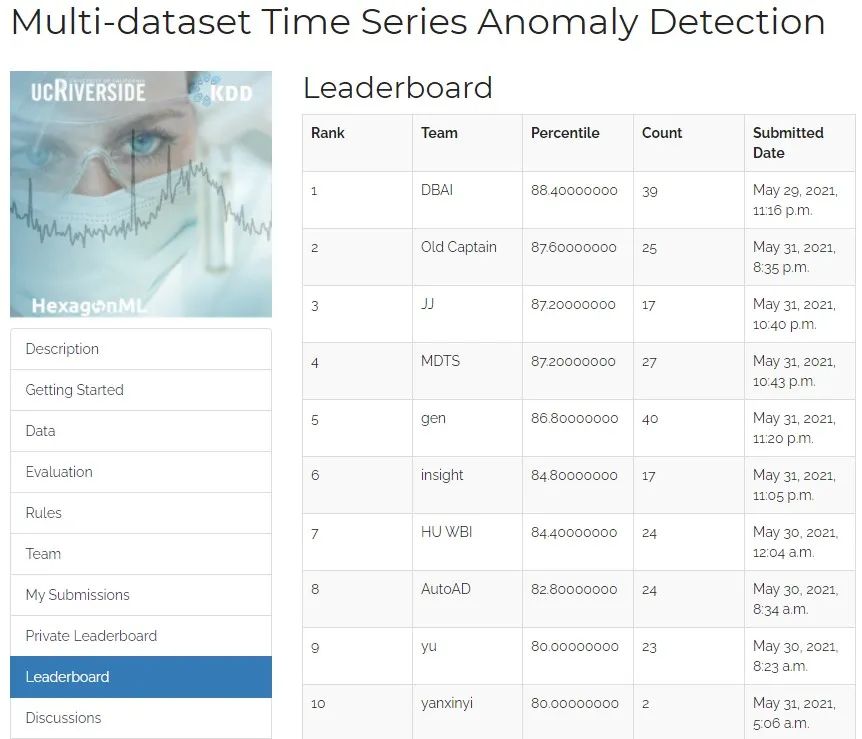Click the yanxinyi team name

click(447, 703)
